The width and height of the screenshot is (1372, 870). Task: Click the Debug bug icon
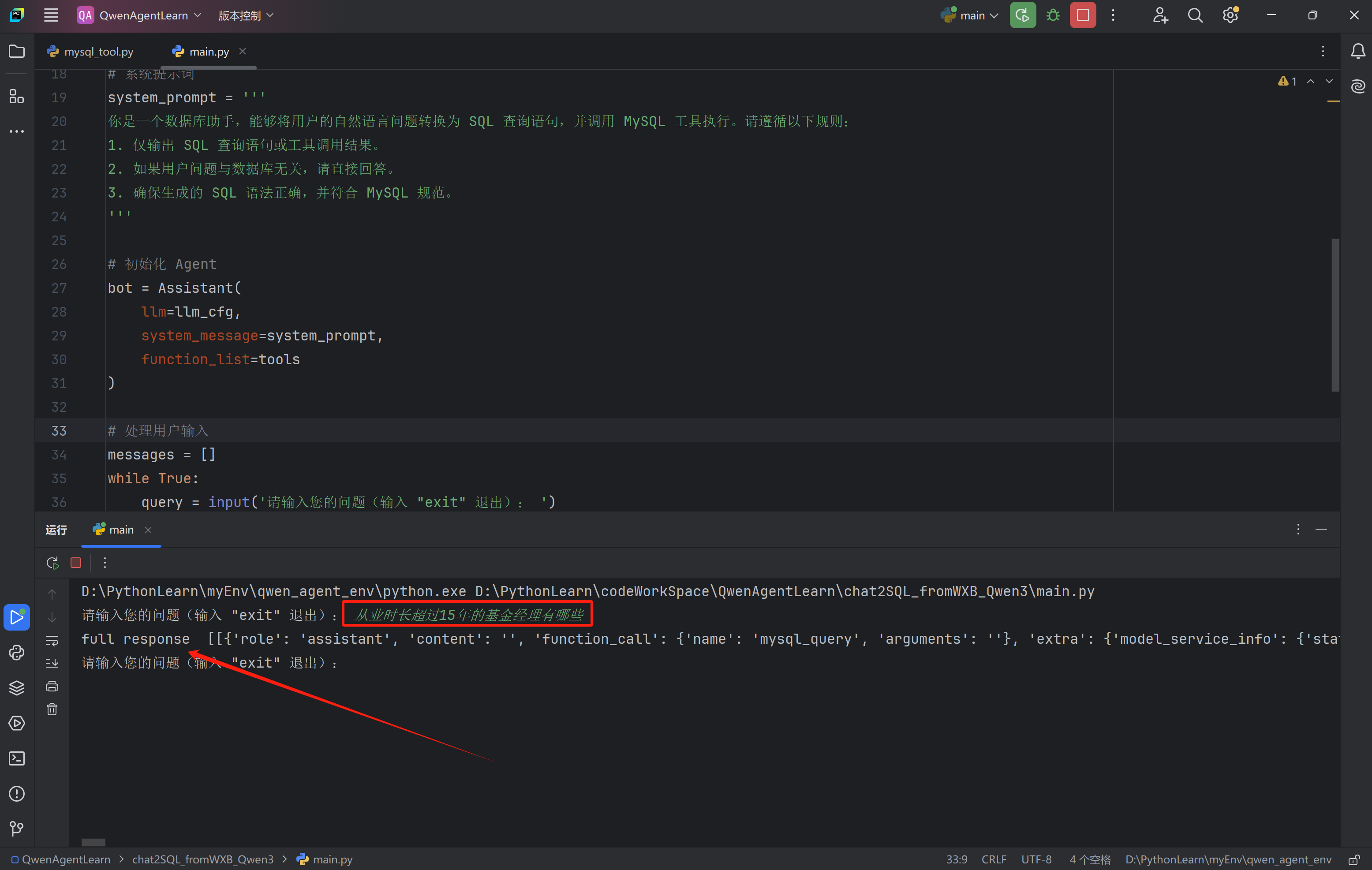(x=1053, y=15)
